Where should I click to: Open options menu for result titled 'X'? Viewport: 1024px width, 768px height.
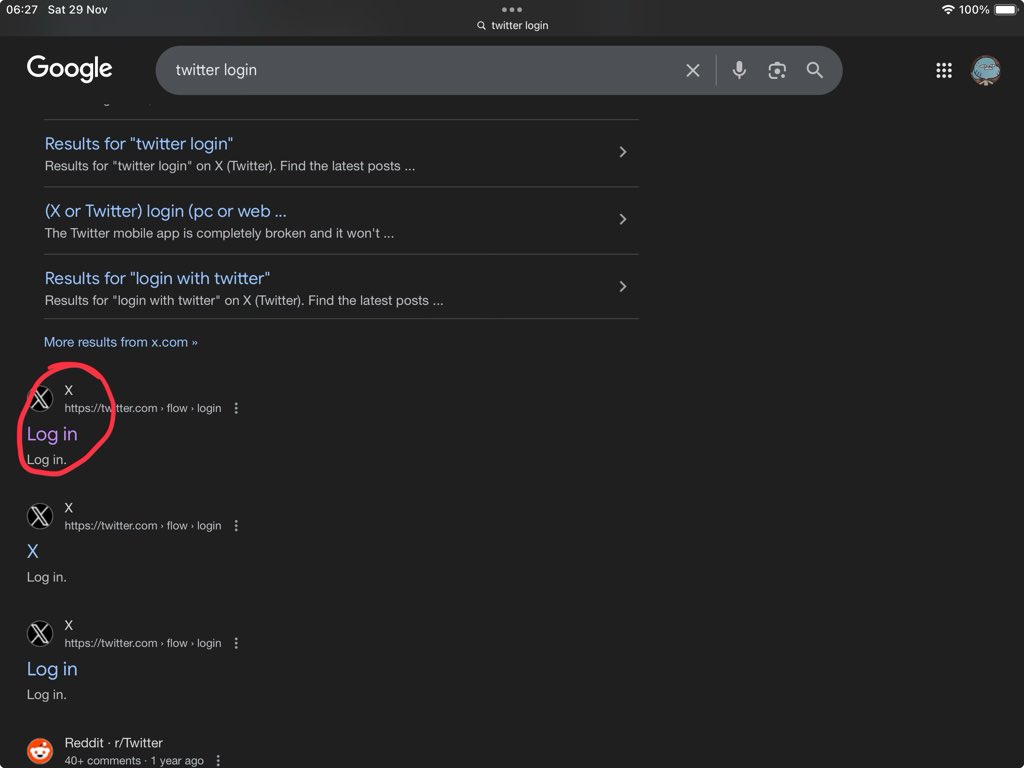point(236,526)
